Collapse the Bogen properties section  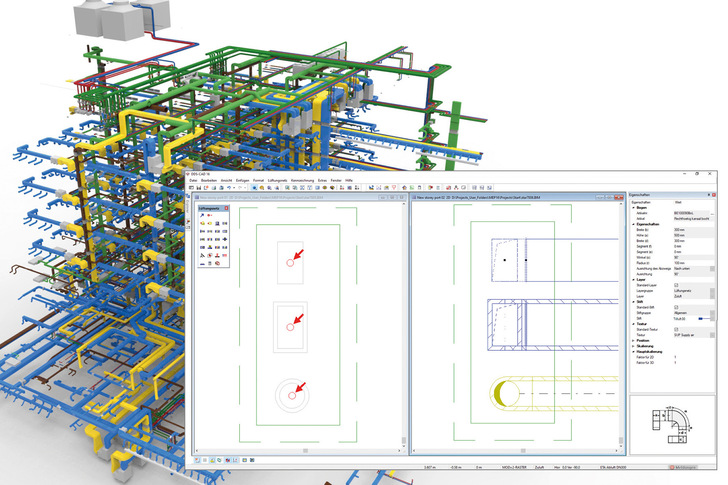pos(631,207)
